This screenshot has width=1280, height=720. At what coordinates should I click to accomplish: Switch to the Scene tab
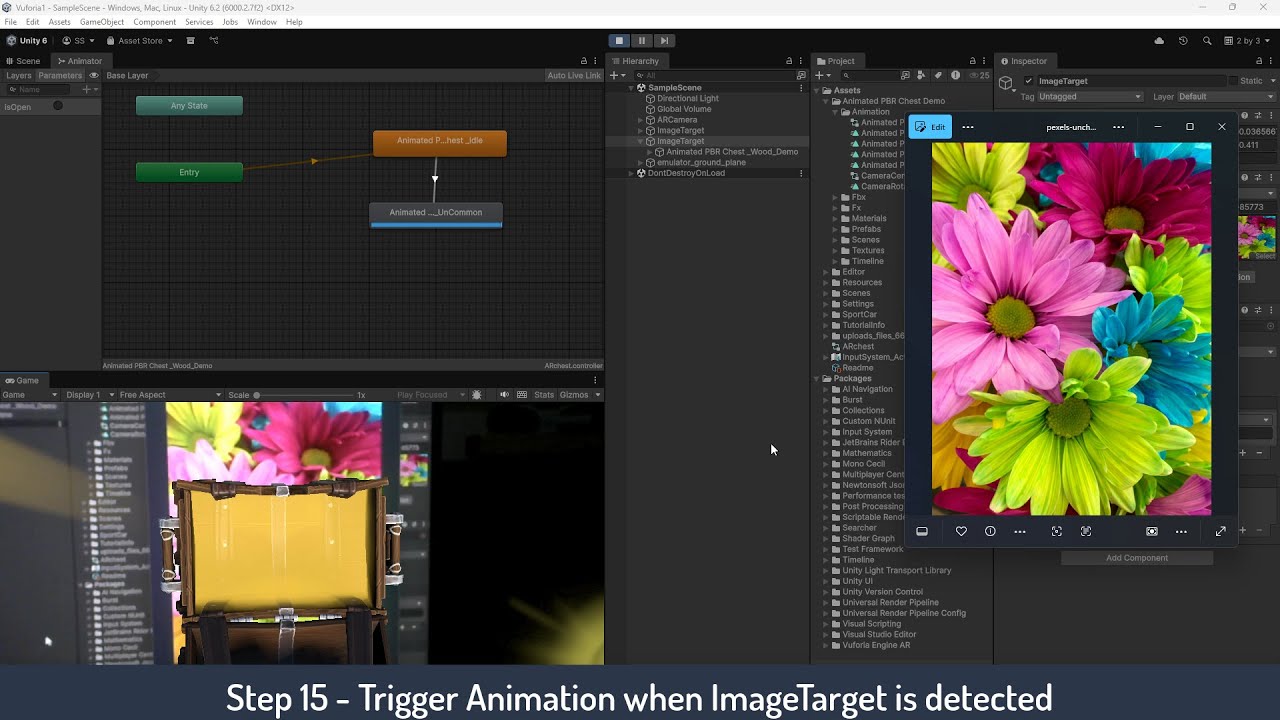pos(23,61)
